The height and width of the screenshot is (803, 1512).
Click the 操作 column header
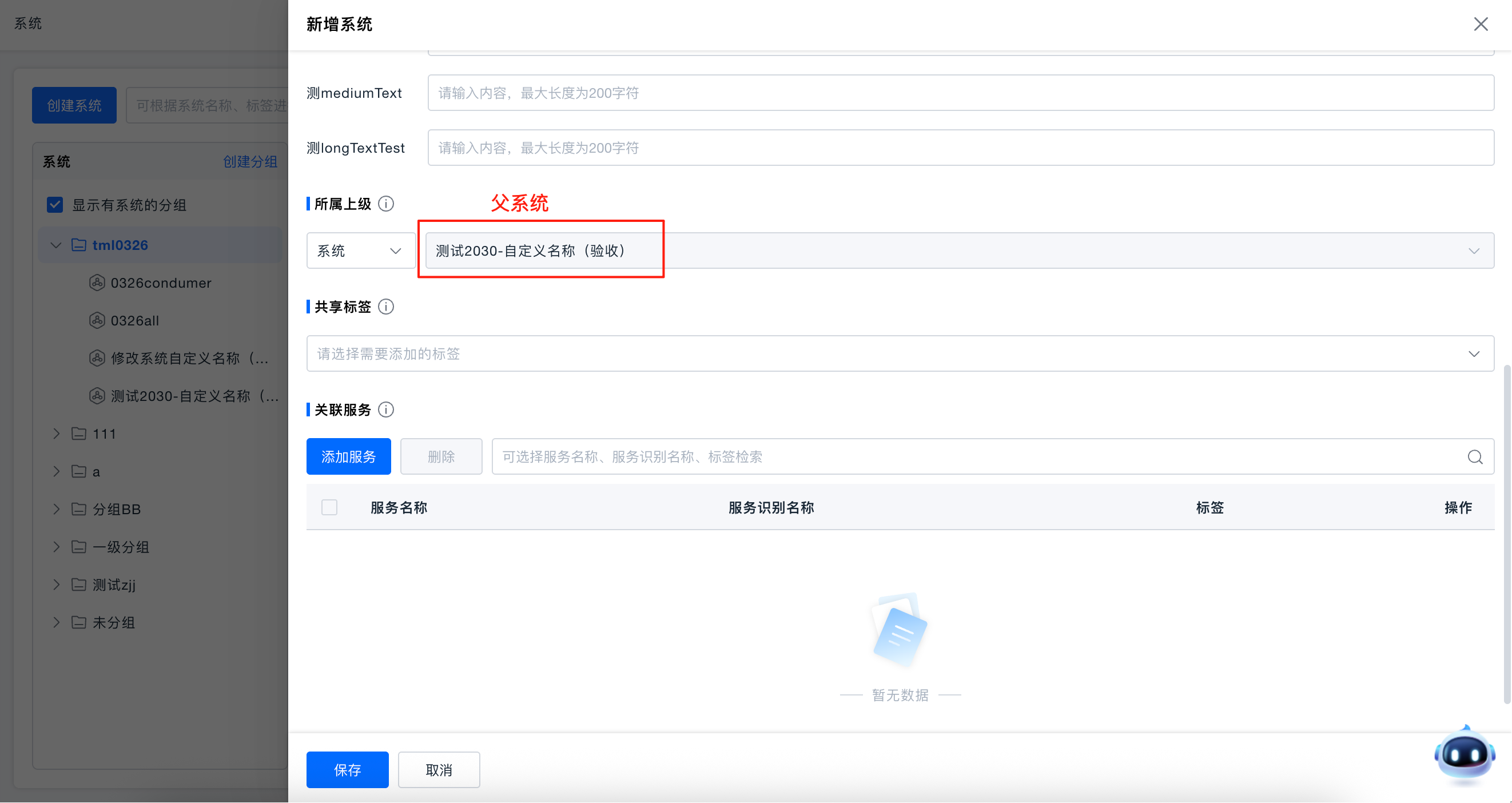(1458, 508)
